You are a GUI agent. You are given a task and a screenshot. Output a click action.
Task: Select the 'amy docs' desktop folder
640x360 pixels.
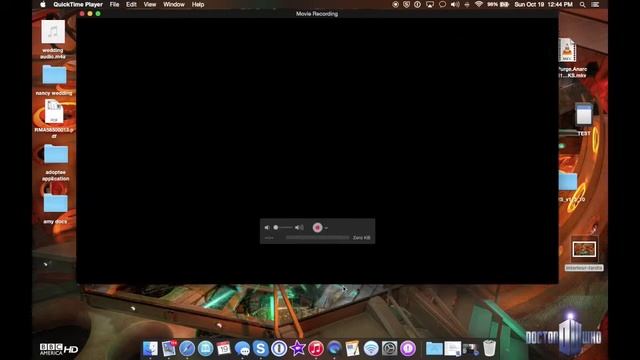click(x=56, y=208)
